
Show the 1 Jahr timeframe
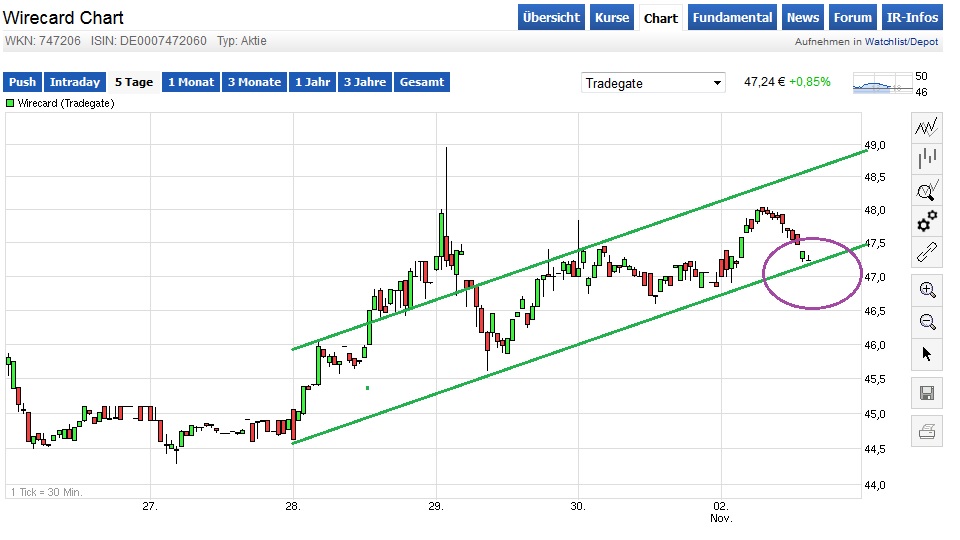[x=312, y=82]
